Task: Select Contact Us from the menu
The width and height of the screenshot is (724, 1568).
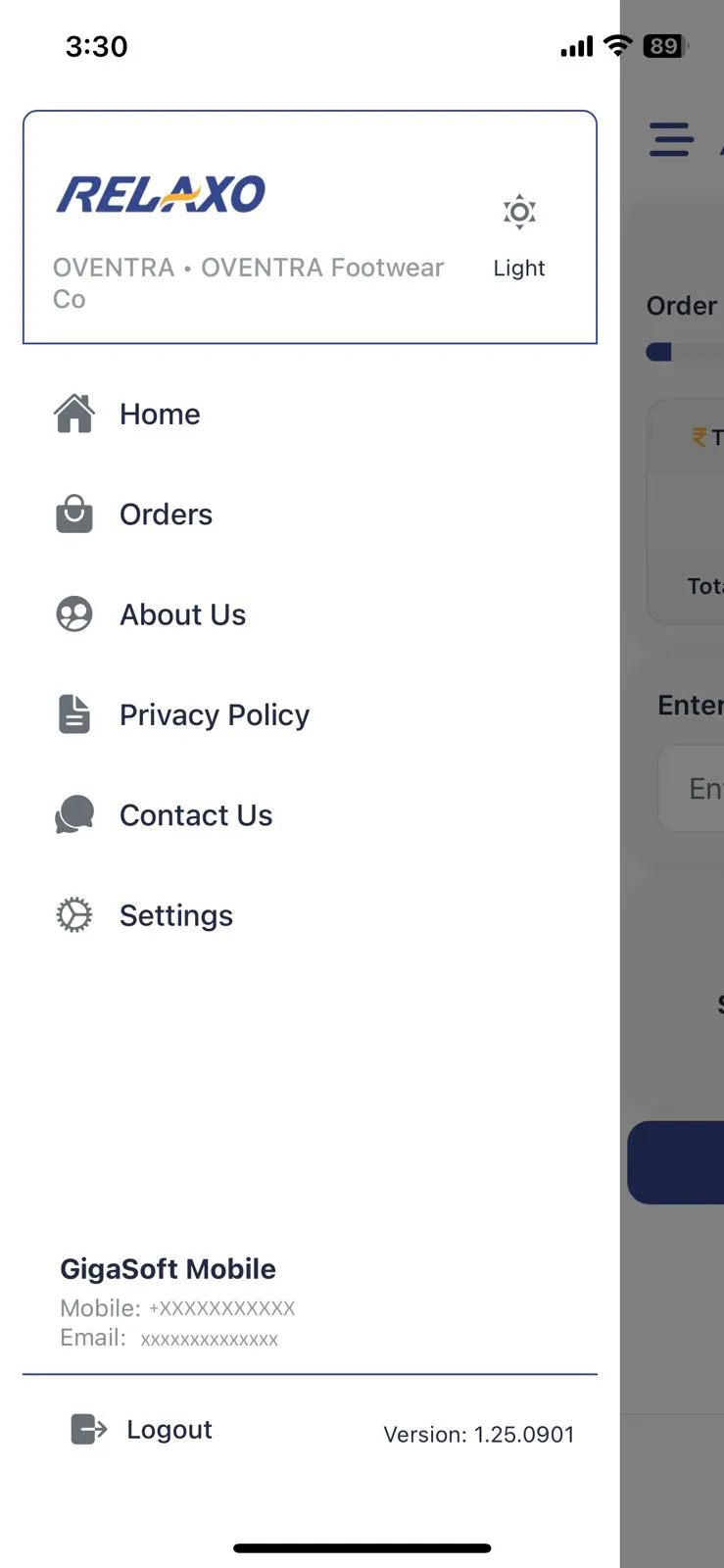Action: coord(196,815)
